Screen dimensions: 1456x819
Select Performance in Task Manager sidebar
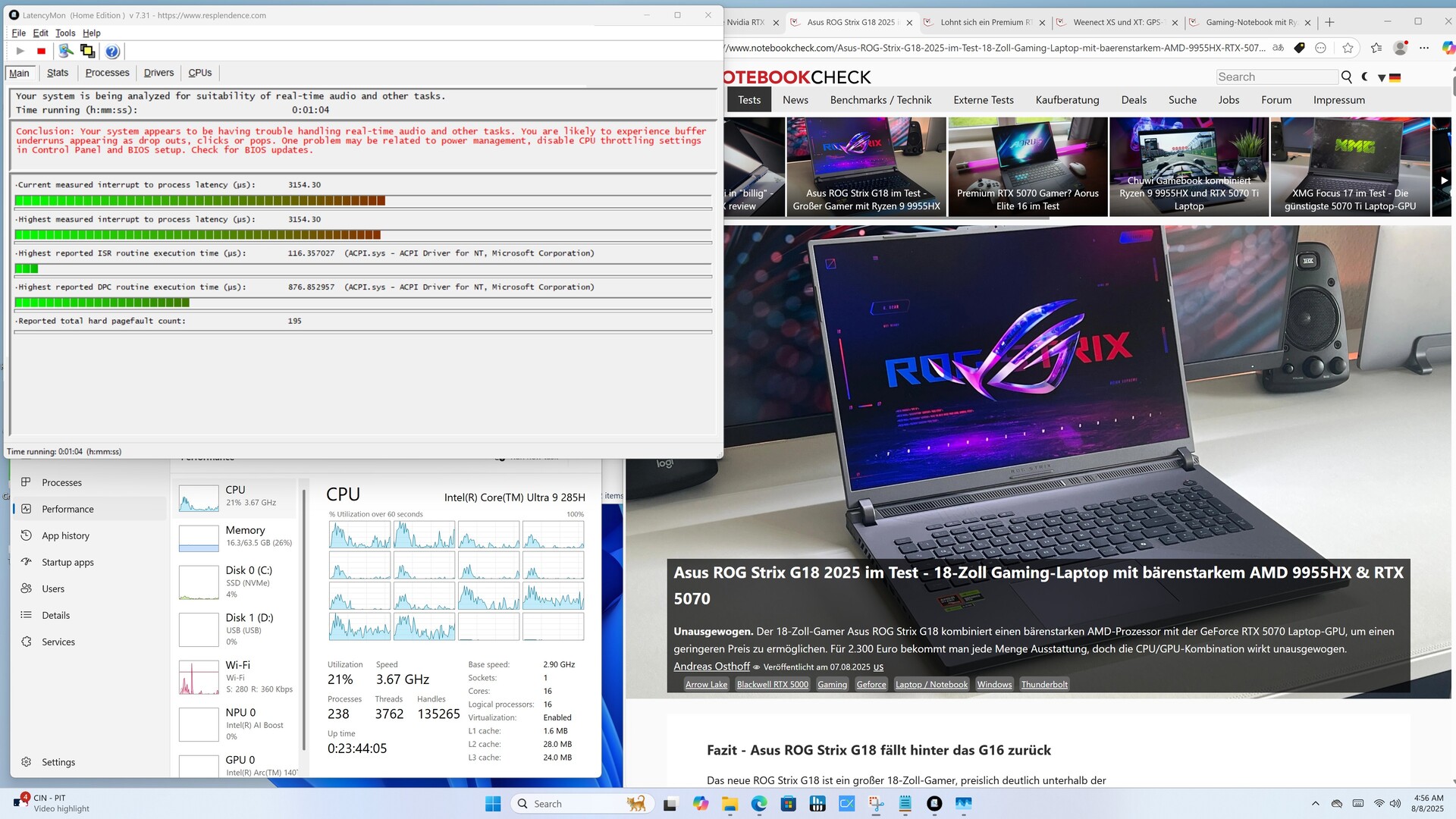pyautogui.click(x=89, y=509)
